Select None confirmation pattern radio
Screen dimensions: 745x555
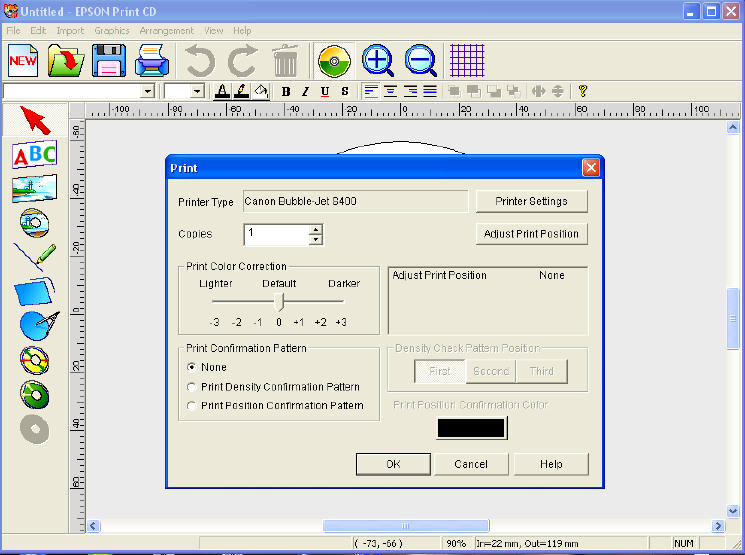pyautogui.click(x=191, y=367)
